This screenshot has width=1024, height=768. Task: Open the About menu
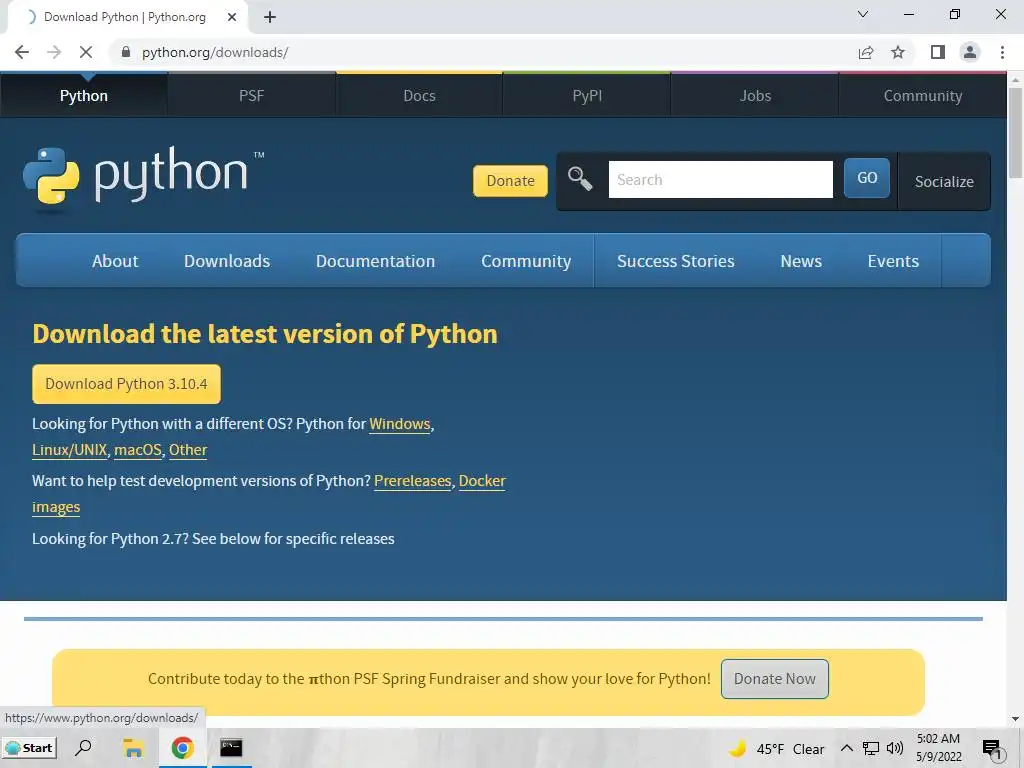click(115, 261)
